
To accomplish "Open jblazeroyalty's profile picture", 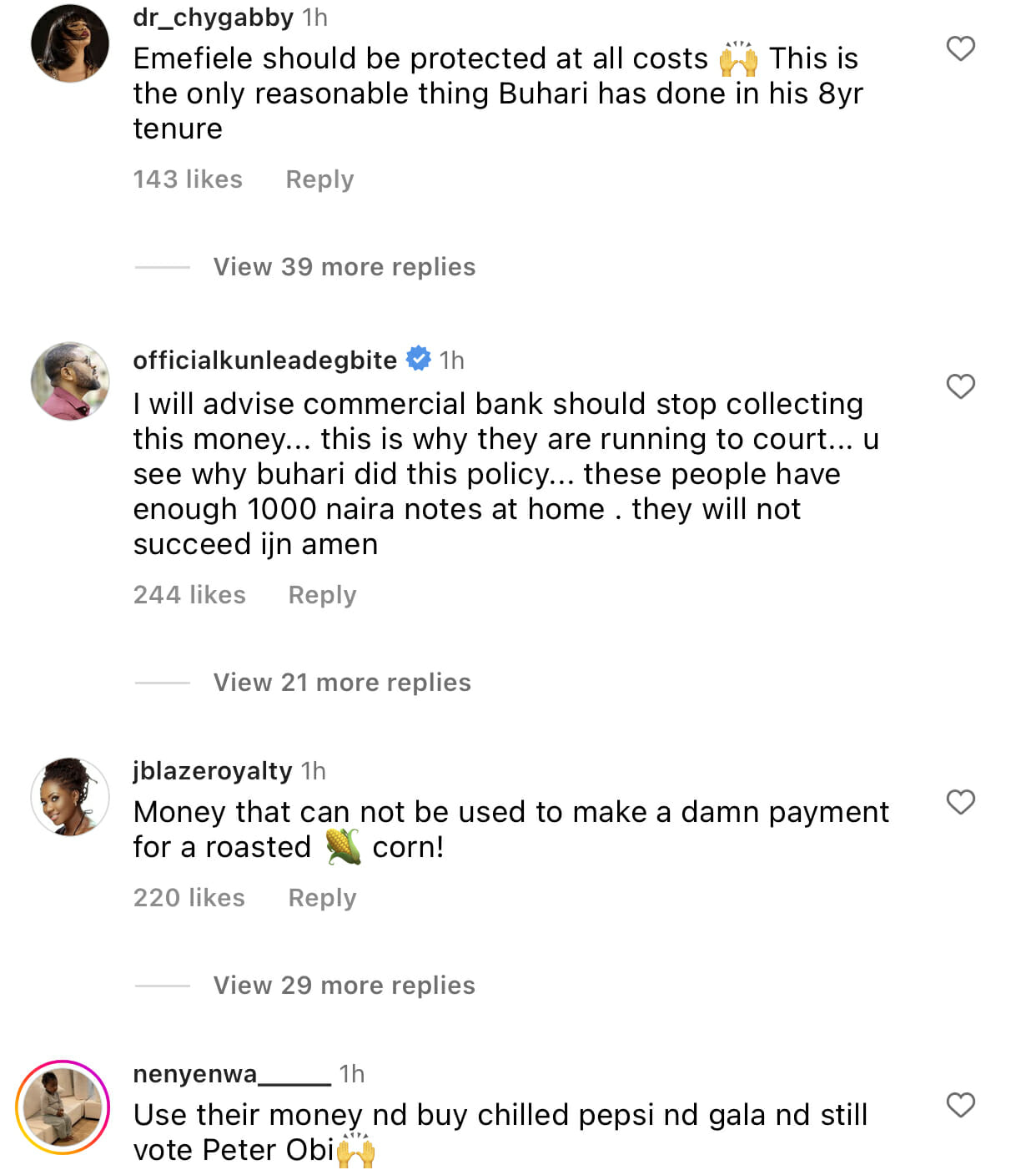I will click(x=70, y=796).
